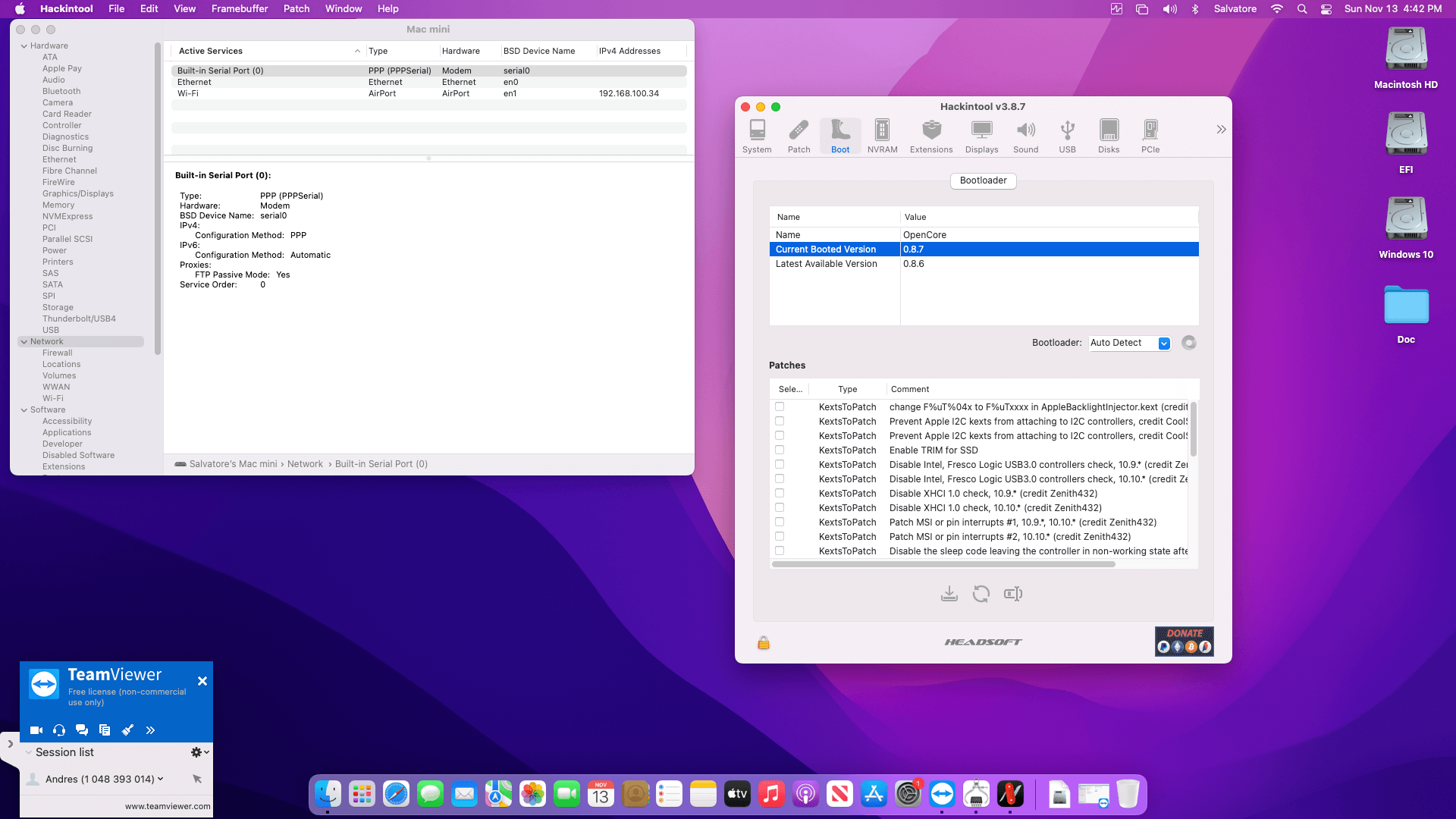Check the USB3.0 controllers check 10.10 patch
1456x819 pixels.
pos(780,479)
